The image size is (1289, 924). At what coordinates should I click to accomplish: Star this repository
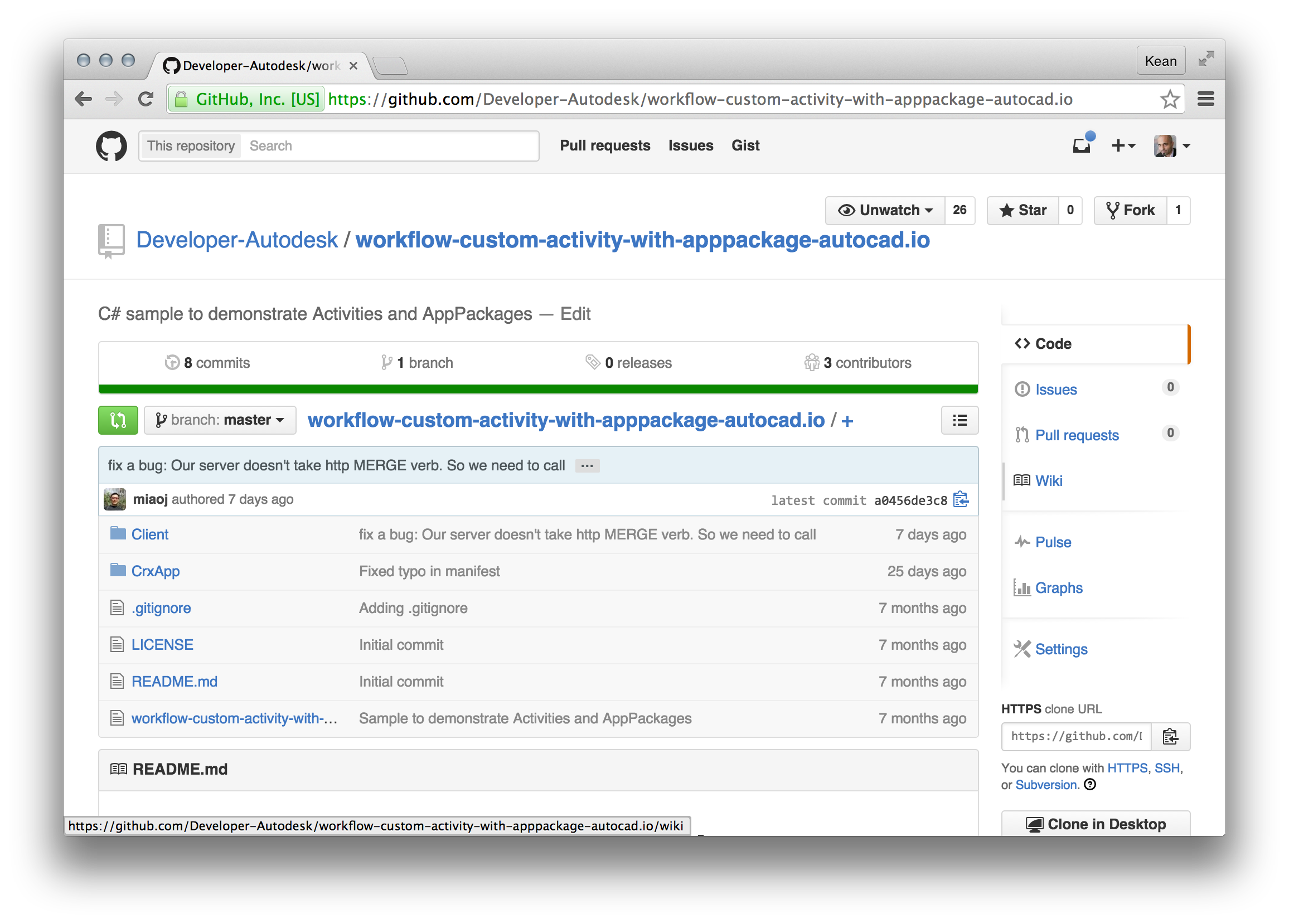[1023, 210]
